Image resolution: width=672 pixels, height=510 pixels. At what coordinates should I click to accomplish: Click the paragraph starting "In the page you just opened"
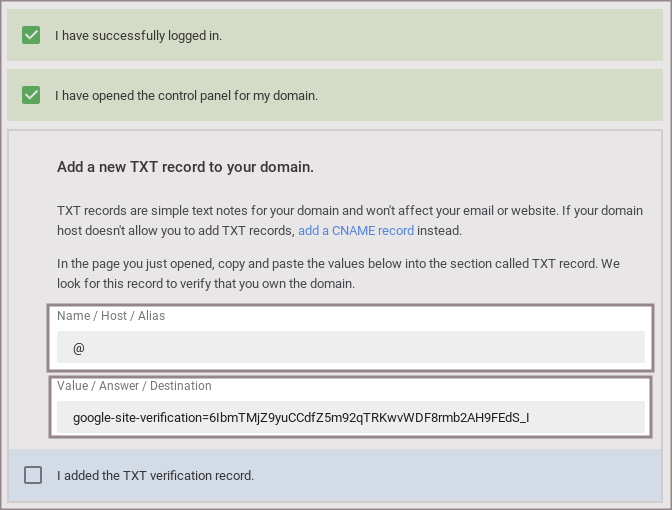339,264
